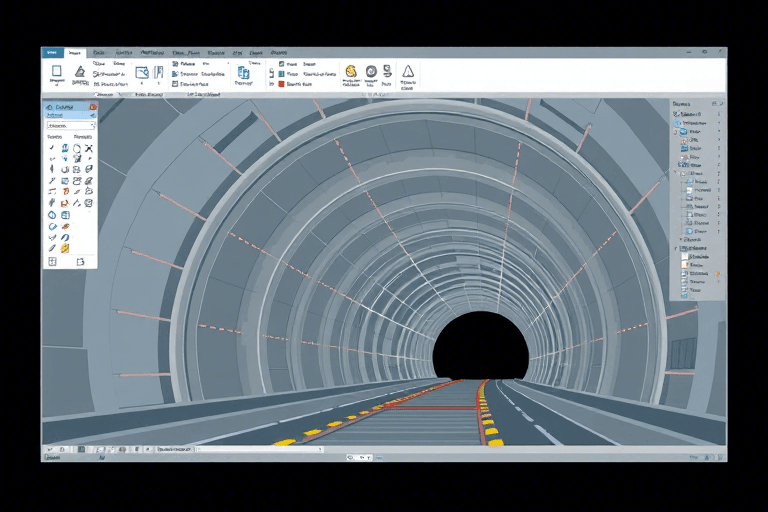The height and width of the screenshot is (512, 768).
Task: Toggle the first checkbox in the right tree
Action: click(x=677, y=116)
